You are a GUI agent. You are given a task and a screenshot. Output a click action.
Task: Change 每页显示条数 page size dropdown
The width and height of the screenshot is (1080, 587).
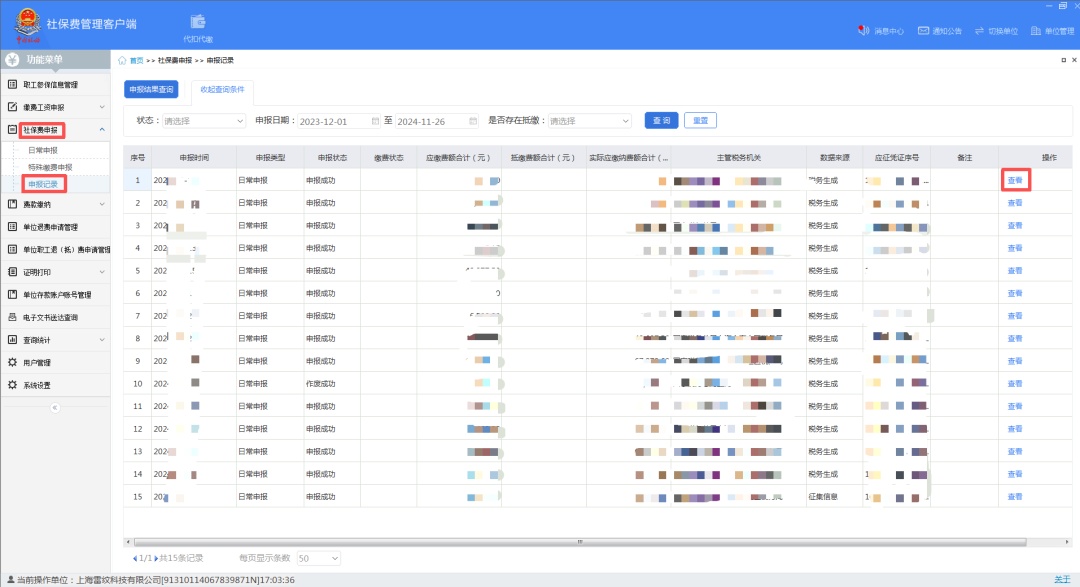click(x=319, y=558)
